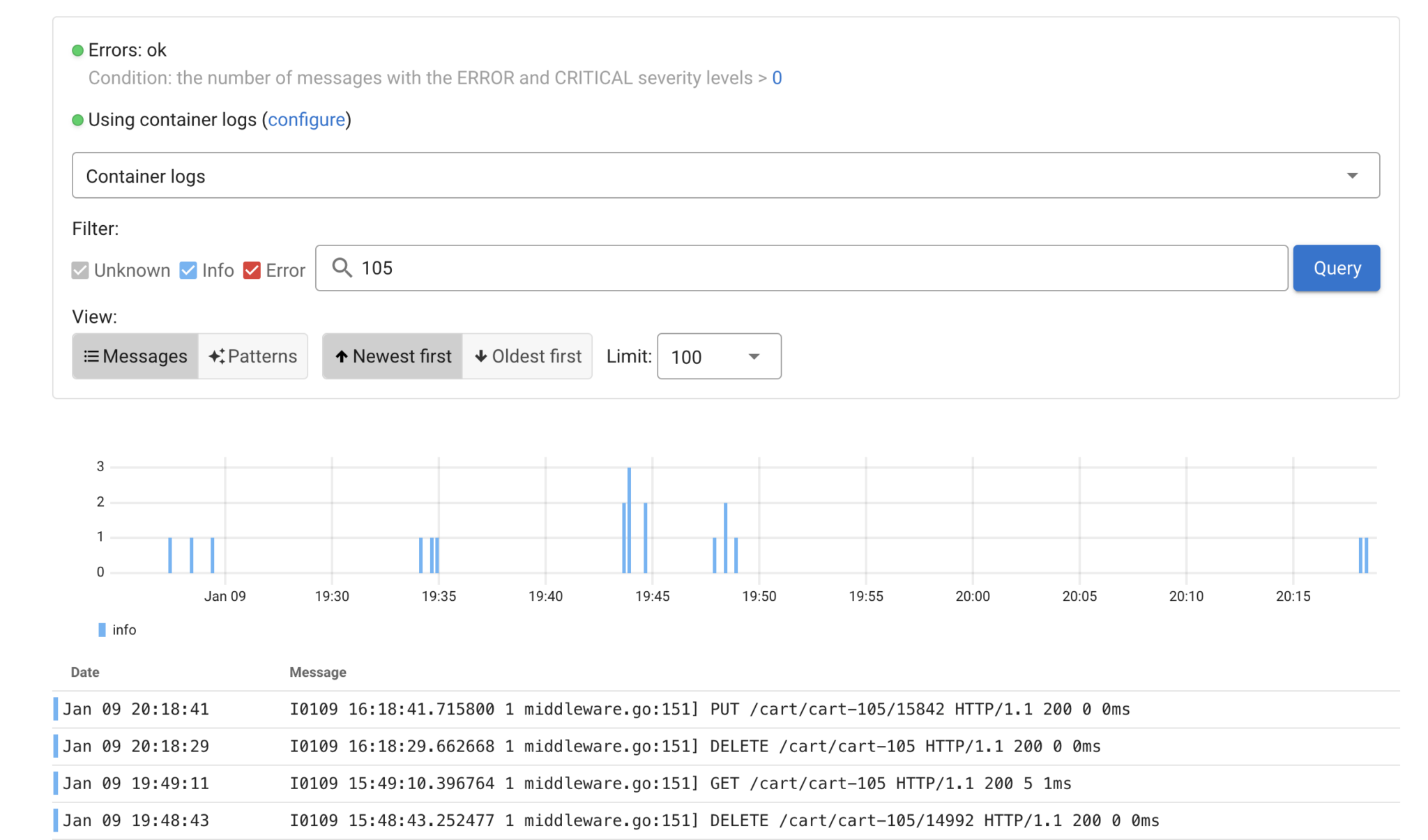Click the down arrow icon for Oldest first
Viewport: 1428px width, 840px height.
481,356
